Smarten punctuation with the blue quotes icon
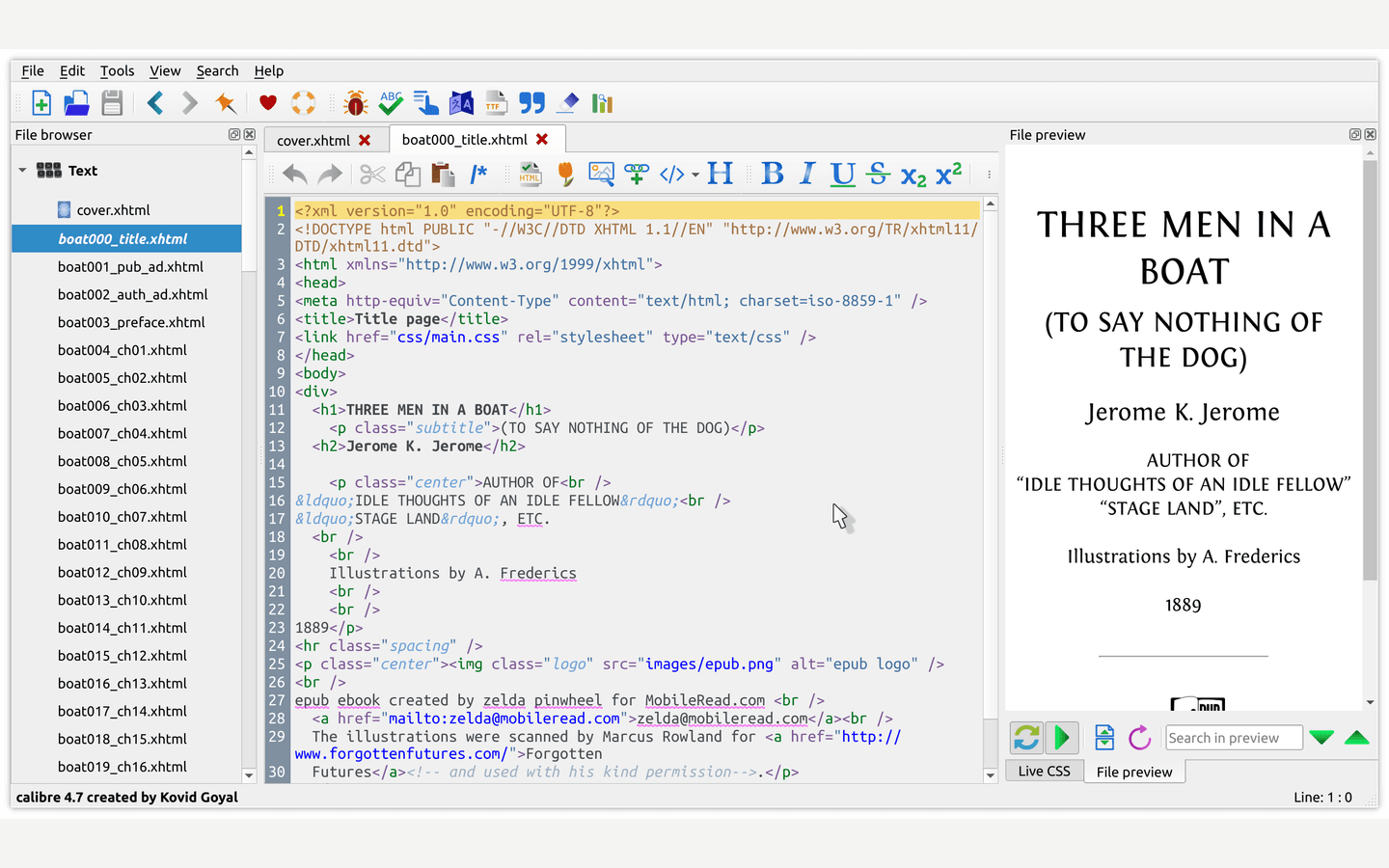1389x868 pixels. click(531, 103)
